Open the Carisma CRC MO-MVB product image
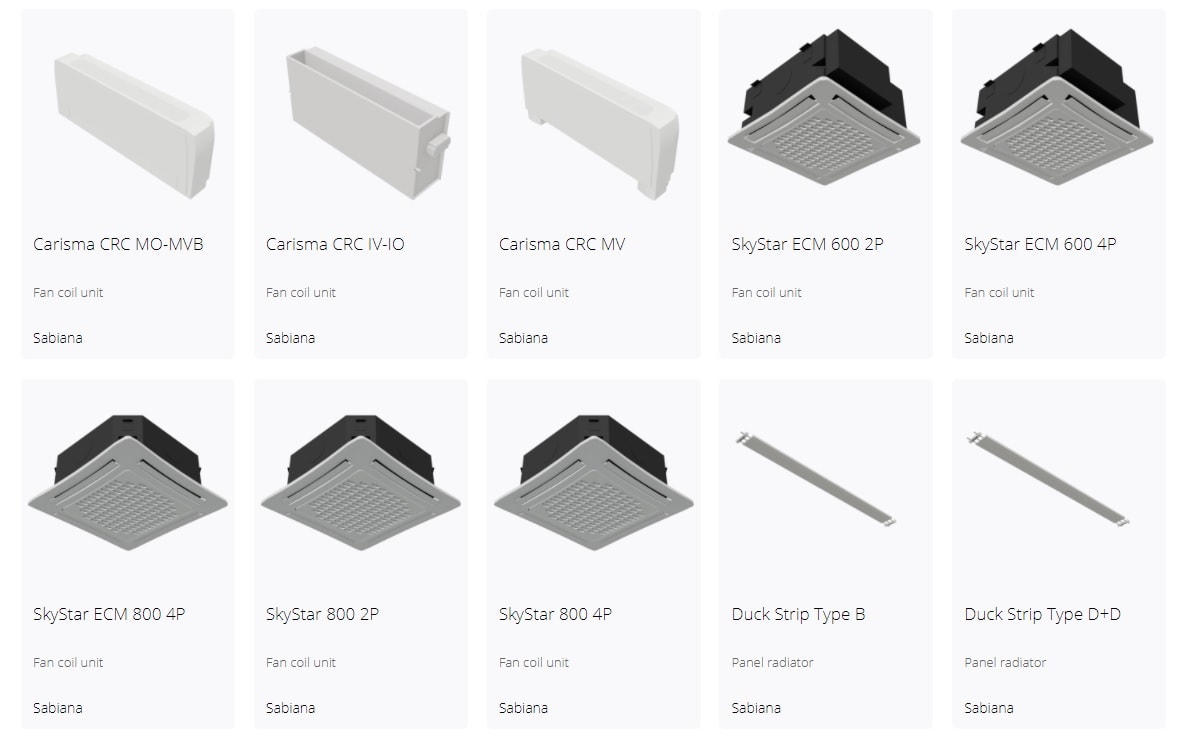The width and height of the screenshot is (1180, 748). [134, 126]
